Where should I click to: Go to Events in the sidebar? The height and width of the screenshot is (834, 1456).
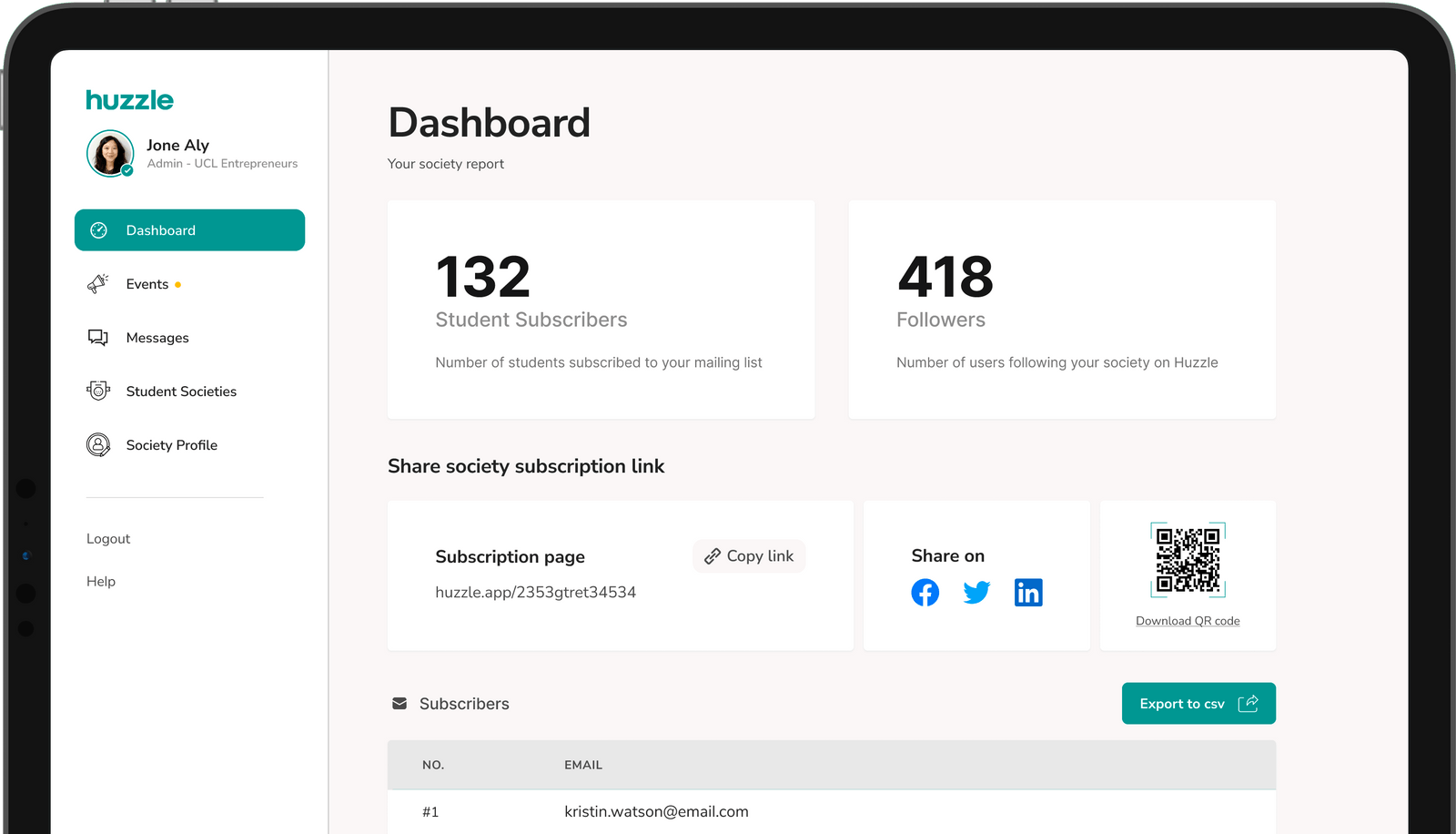[x=147, y=284]
